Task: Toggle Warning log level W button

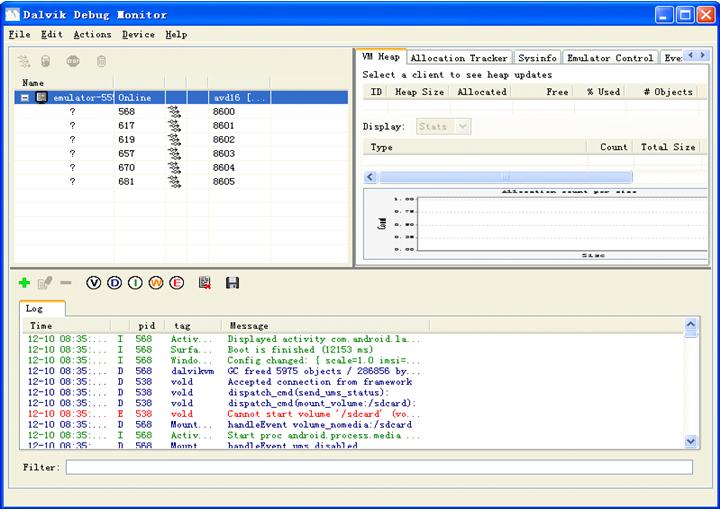Action: tap(156, 283)
